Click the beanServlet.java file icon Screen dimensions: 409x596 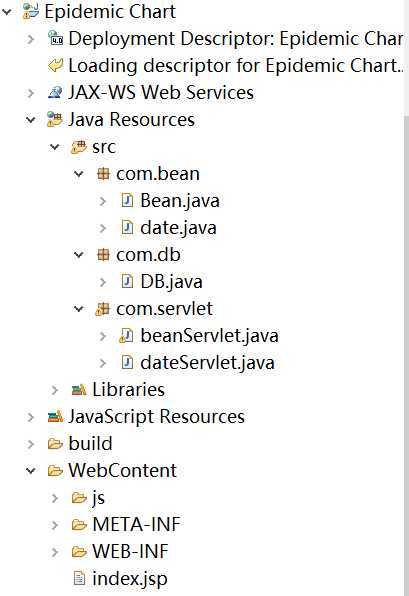[x=127, y=336]
